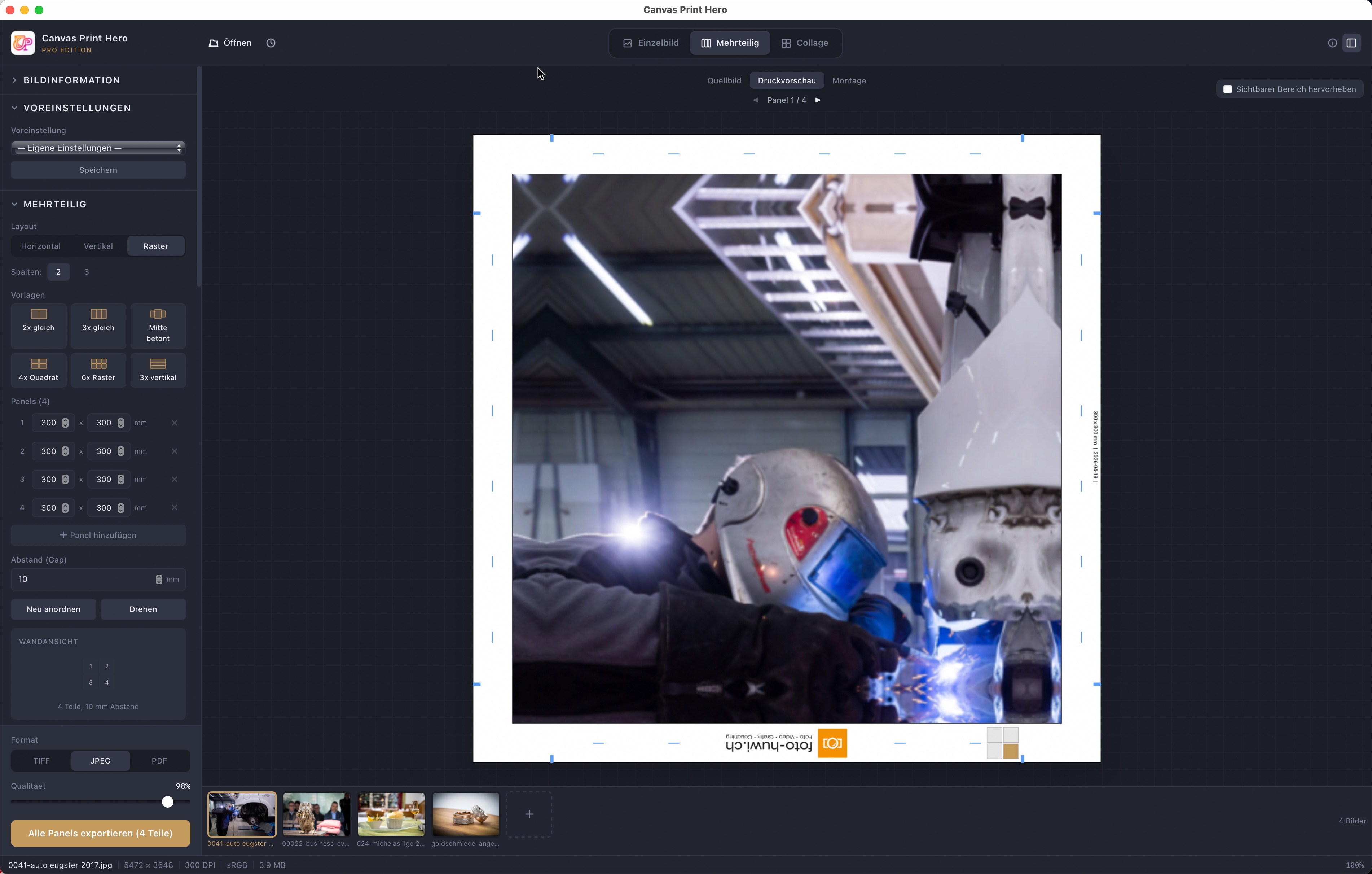
Task: Select the 6x Raster template
Action: (x=98, y=370)
